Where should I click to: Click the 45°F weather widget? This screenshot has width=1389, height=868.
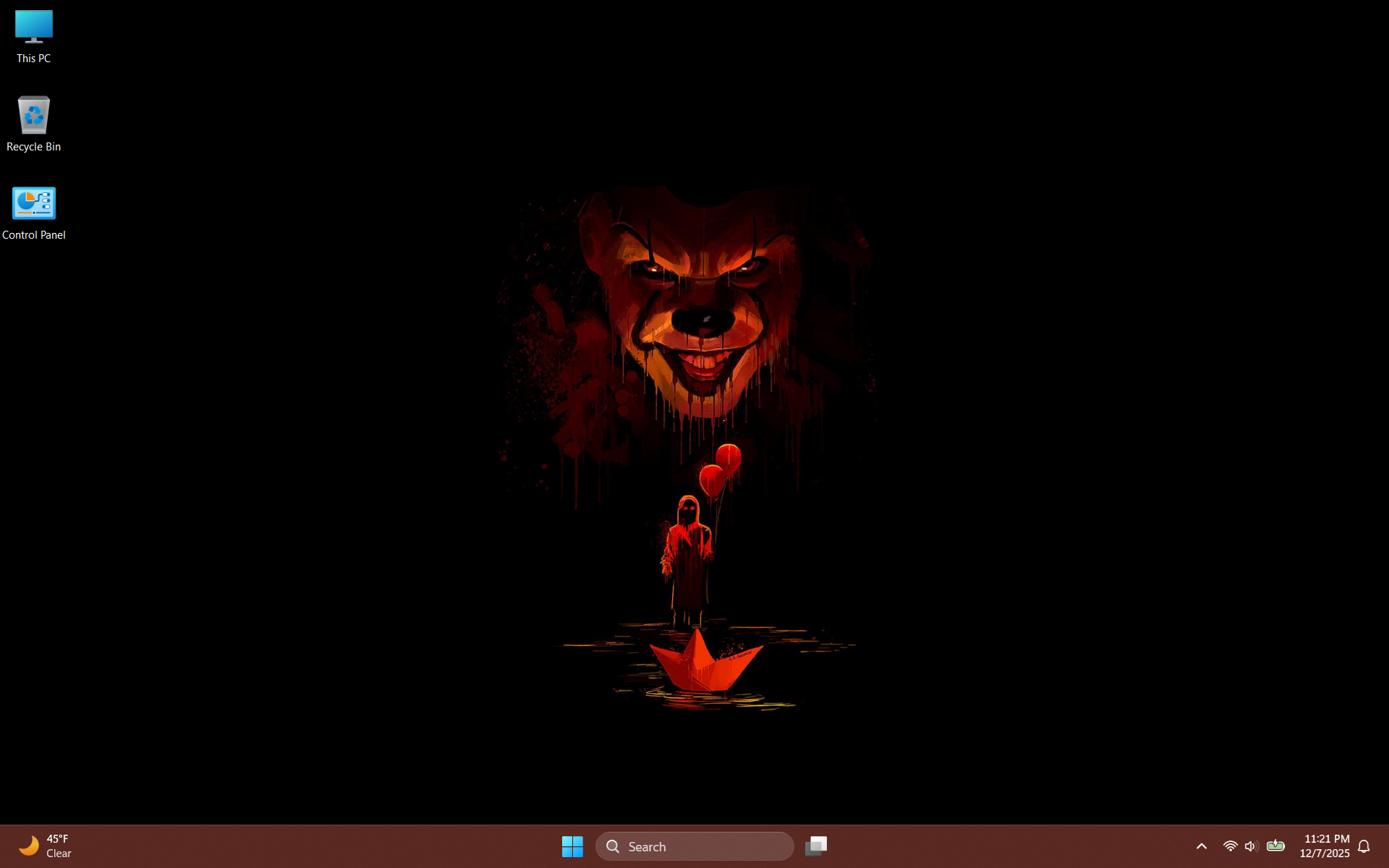tap(58, 838)
